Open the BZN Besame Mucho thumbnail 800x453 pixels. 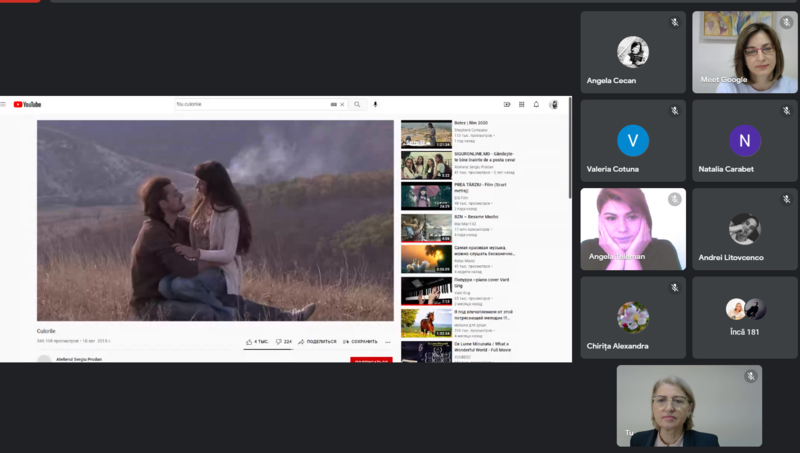(x=426, y=228)
